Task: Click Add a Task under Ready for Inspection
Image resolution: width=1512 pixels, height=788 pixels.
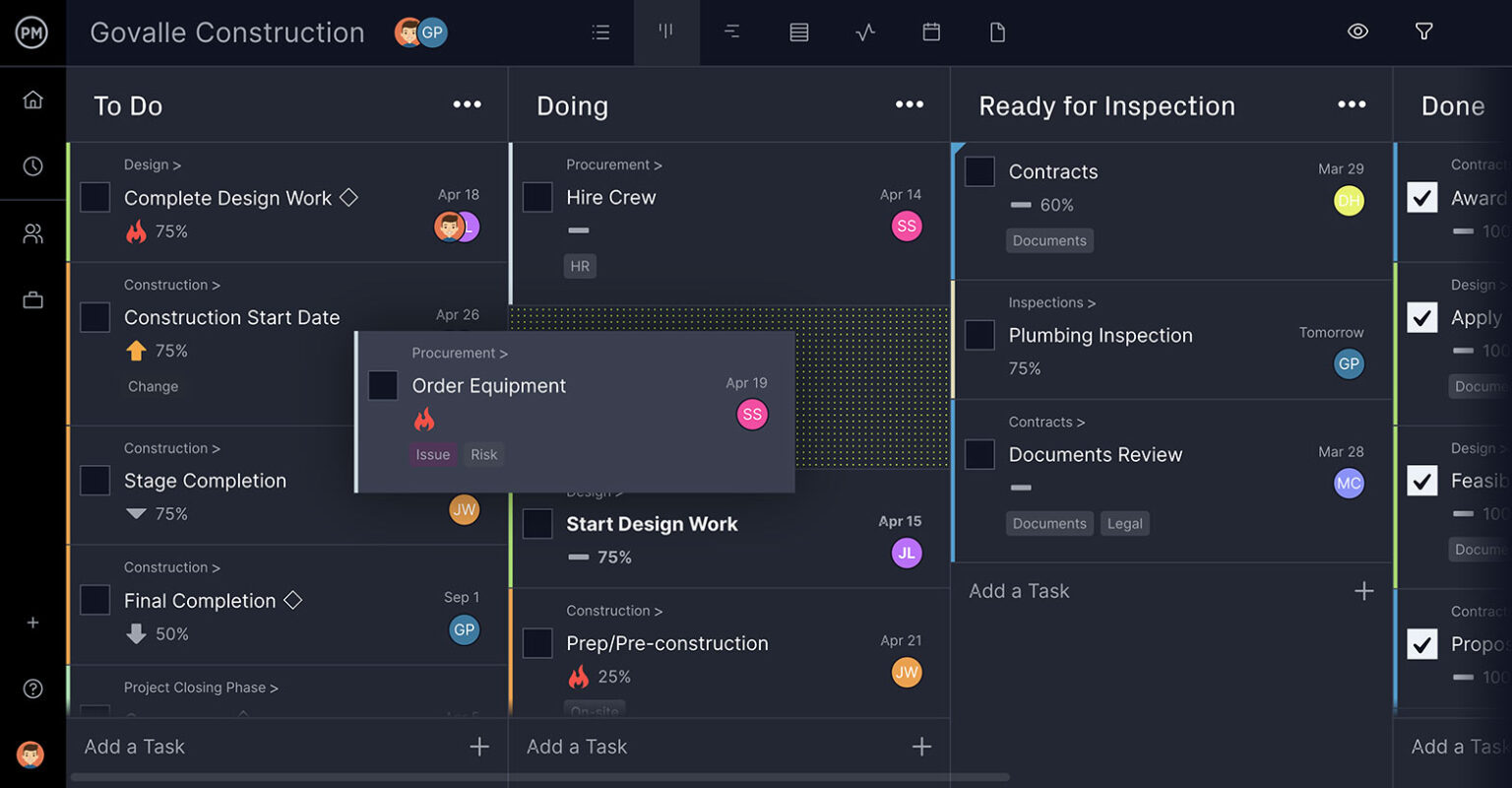Action: pyautogui.click(x=1018, y=591)
